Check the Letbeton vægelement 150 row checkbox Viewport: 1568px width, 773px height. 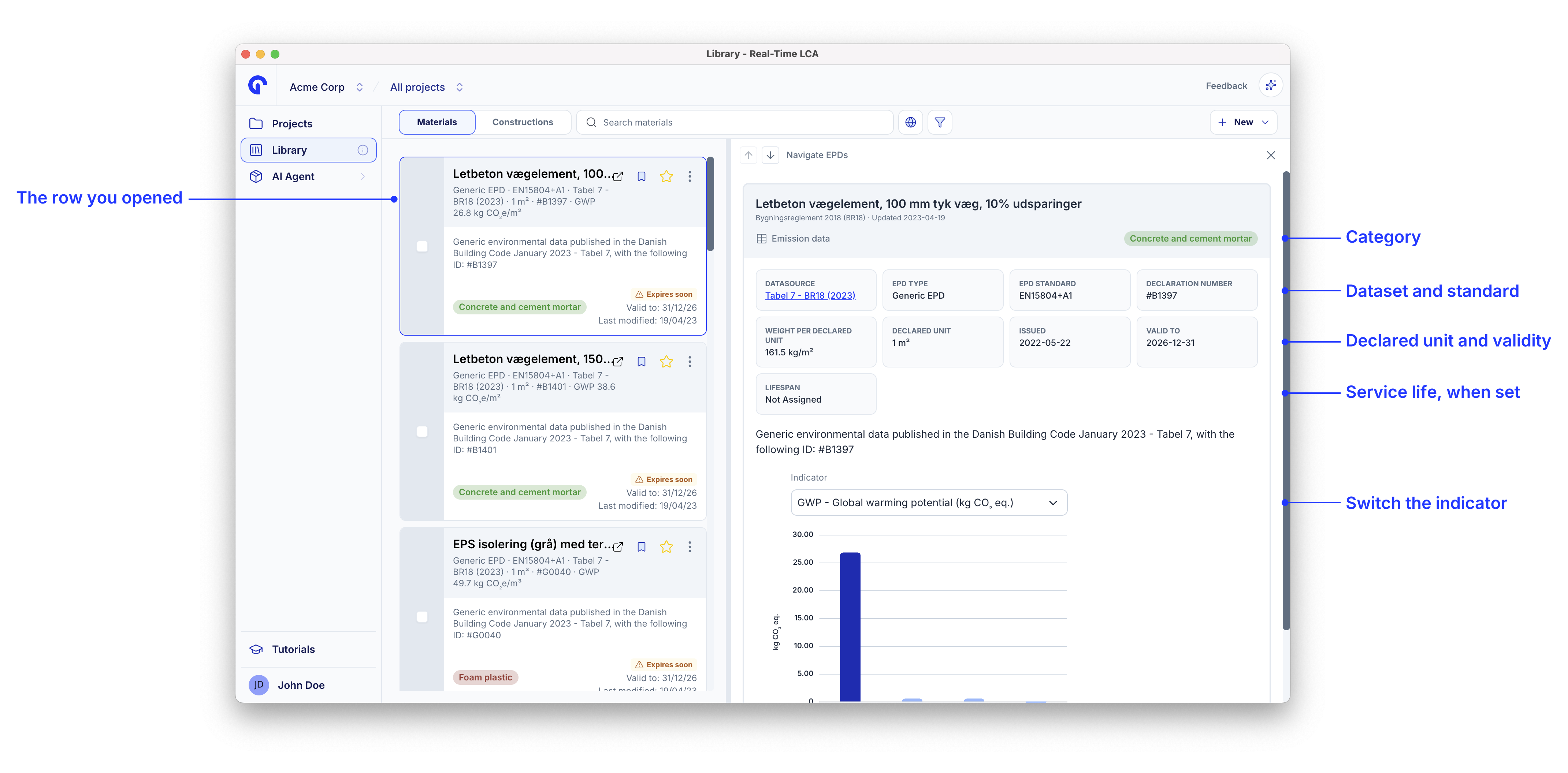tap(422, 432)
